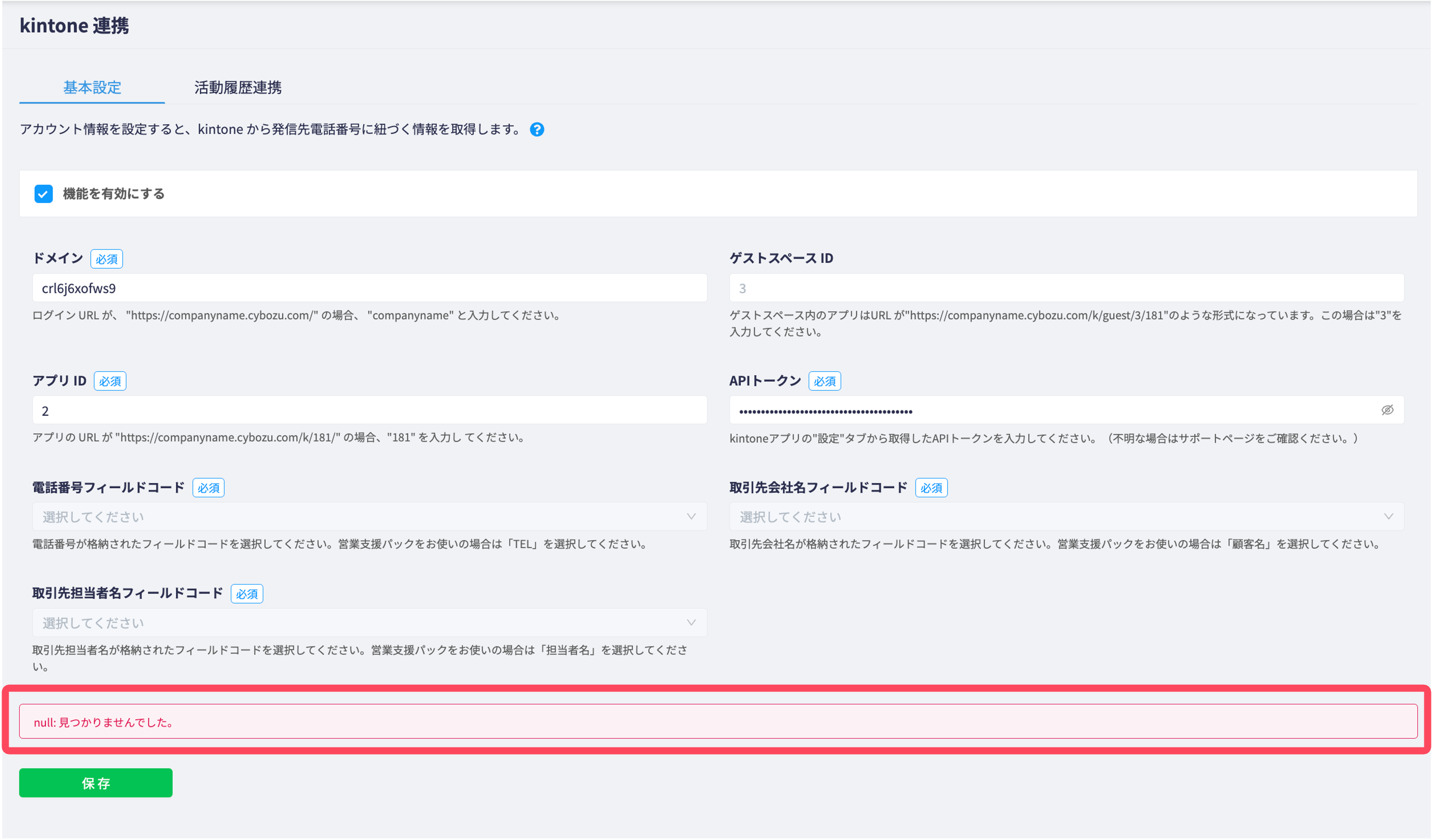Click the ドメイン input field

point(370,288)
